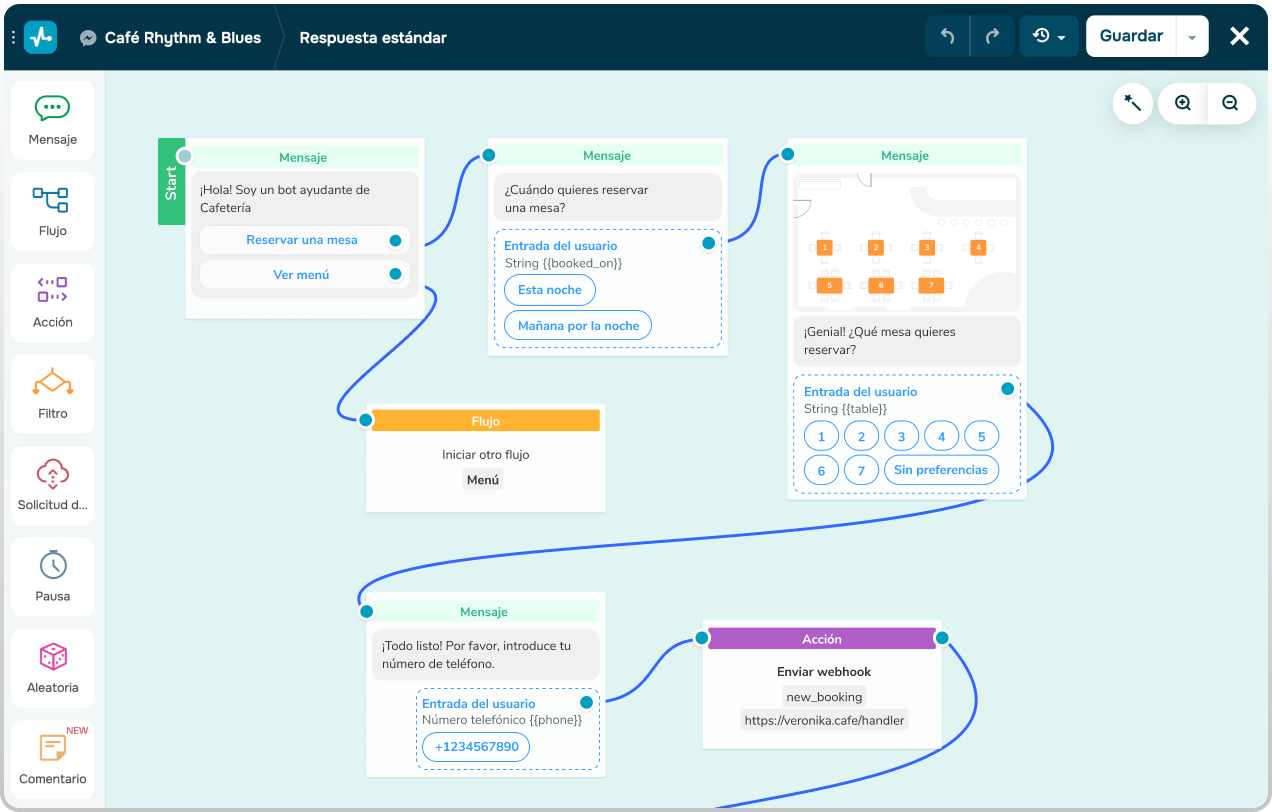Select the purple Acción block header
The image size is (1272, 812).
(x=822, y=639)
